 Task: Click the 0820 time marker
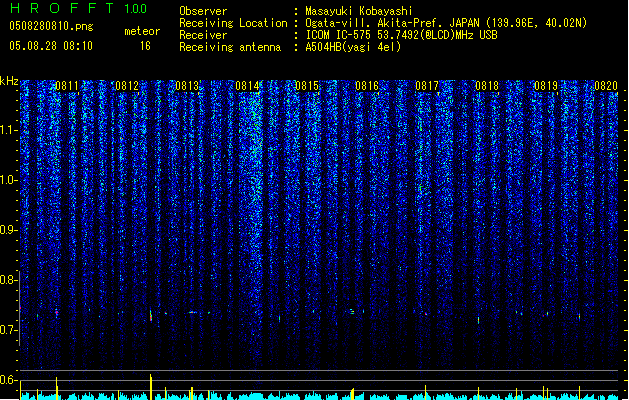point(606,86)
